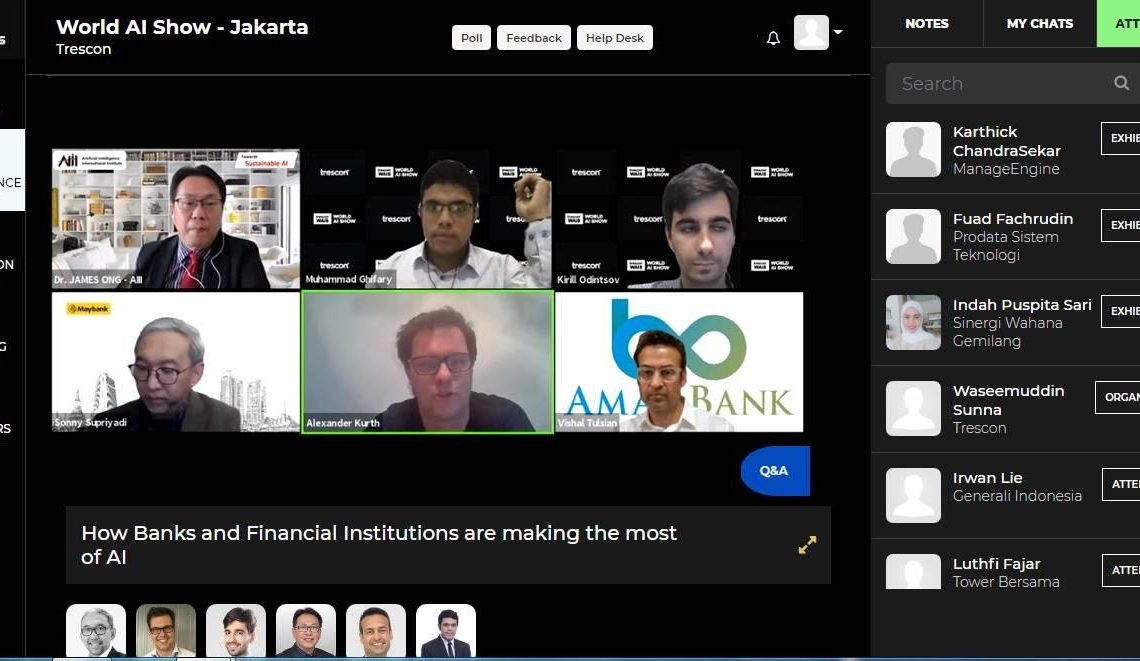This screenshot has width=1140, height=661.
Task: Click Irwan Lie's avatar placeholder
Action: click(913, 495)
